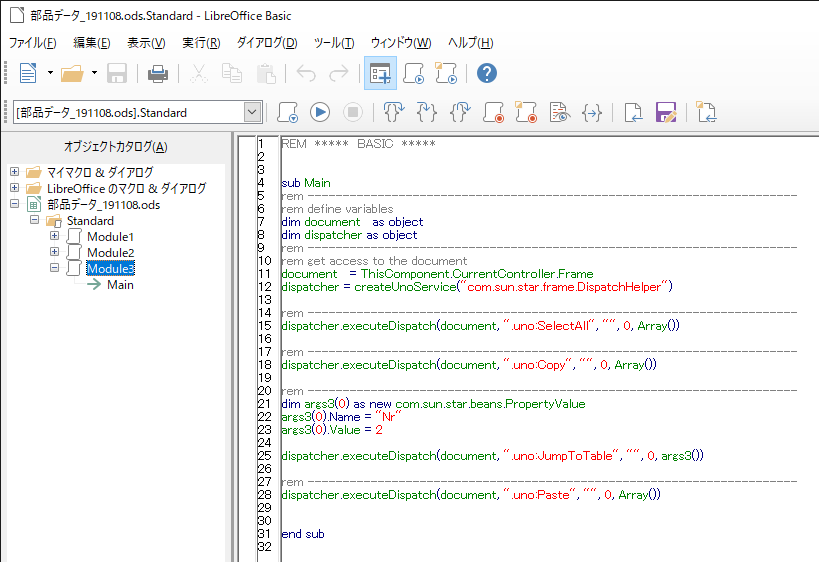Click the Undo arrow icon
This screenshot has width=819, height=562.
click(306, 73)
